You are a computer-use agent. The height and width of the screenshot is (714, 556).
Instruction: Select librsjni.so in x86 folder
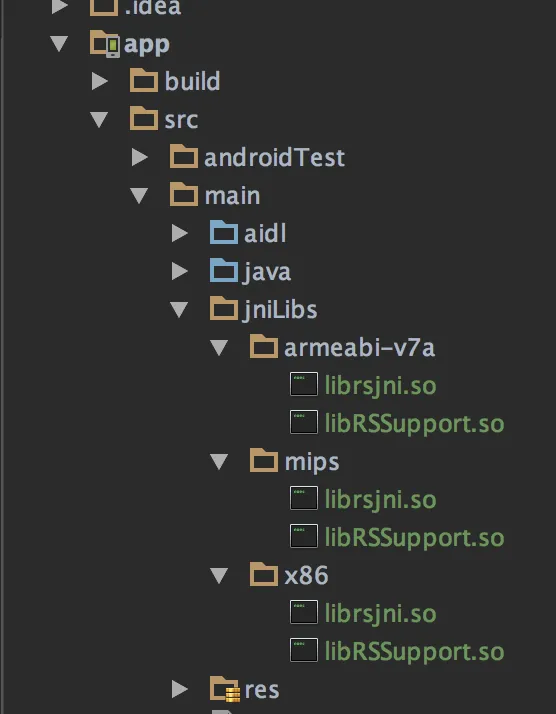coord(381,614)
